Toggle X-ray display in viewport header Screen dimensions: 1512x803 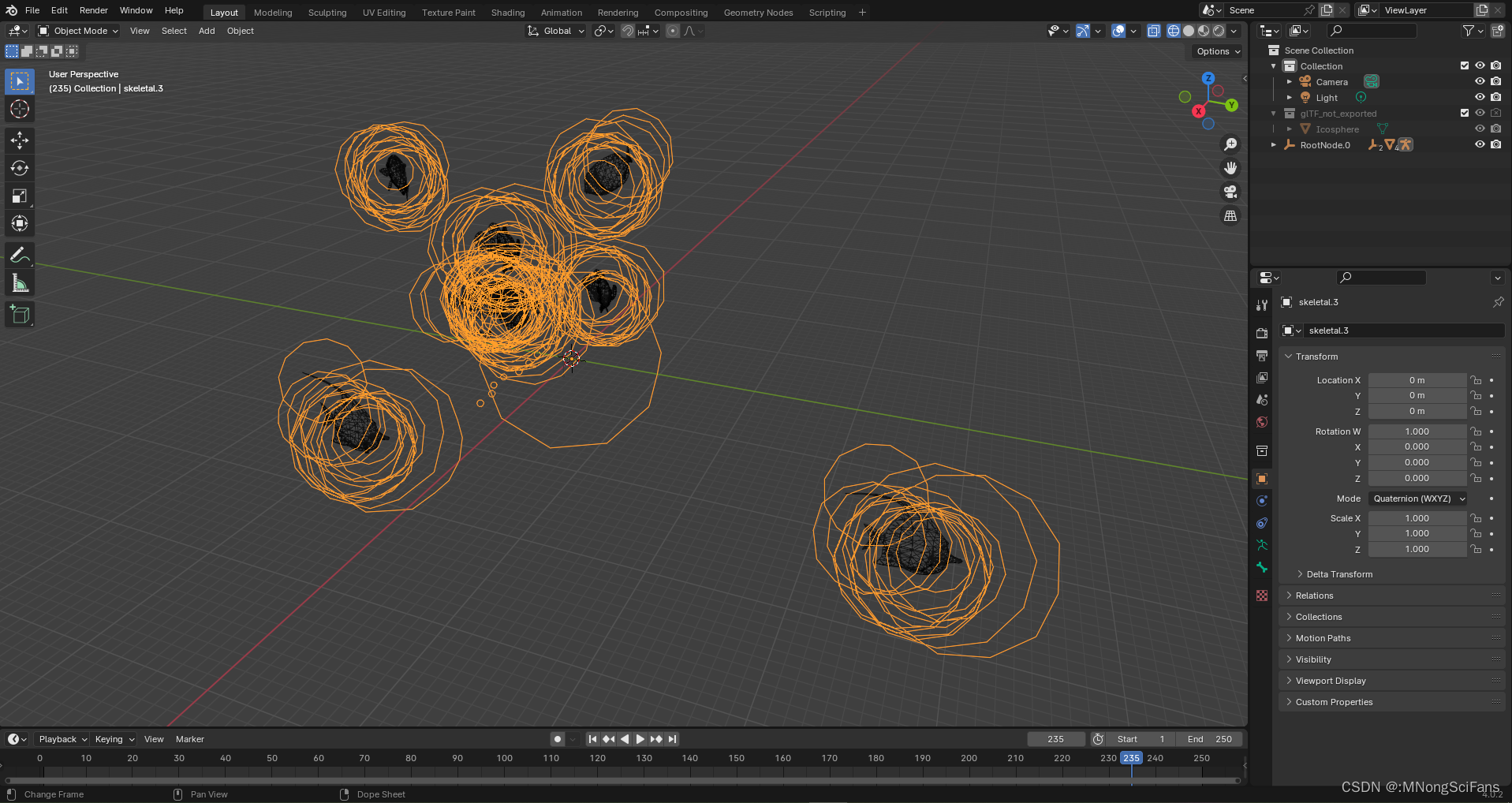click(1154, 31)
